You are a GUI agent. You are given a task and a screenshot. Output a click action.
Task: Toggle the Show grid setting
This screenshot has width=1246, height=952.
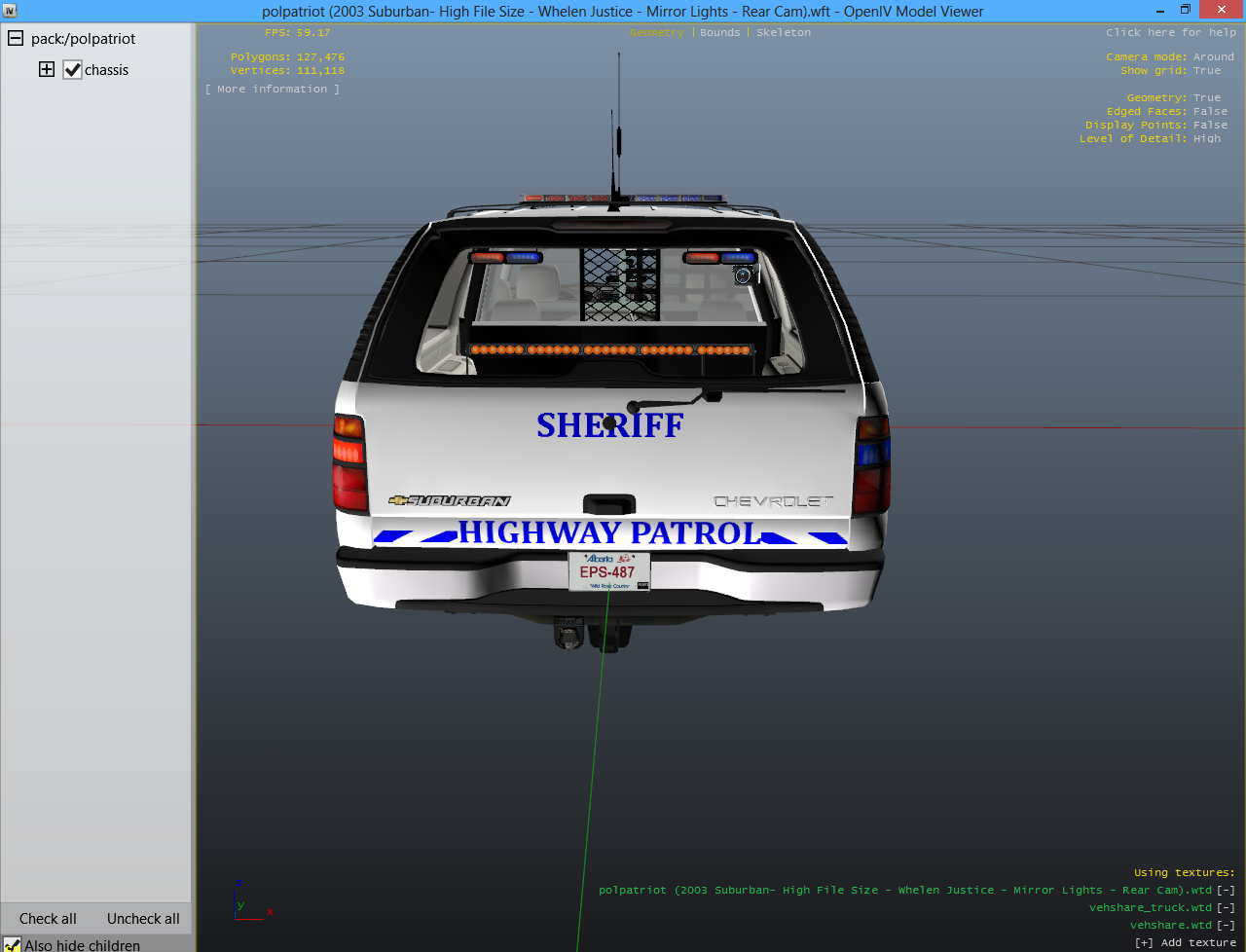[x=1206, y=71]
